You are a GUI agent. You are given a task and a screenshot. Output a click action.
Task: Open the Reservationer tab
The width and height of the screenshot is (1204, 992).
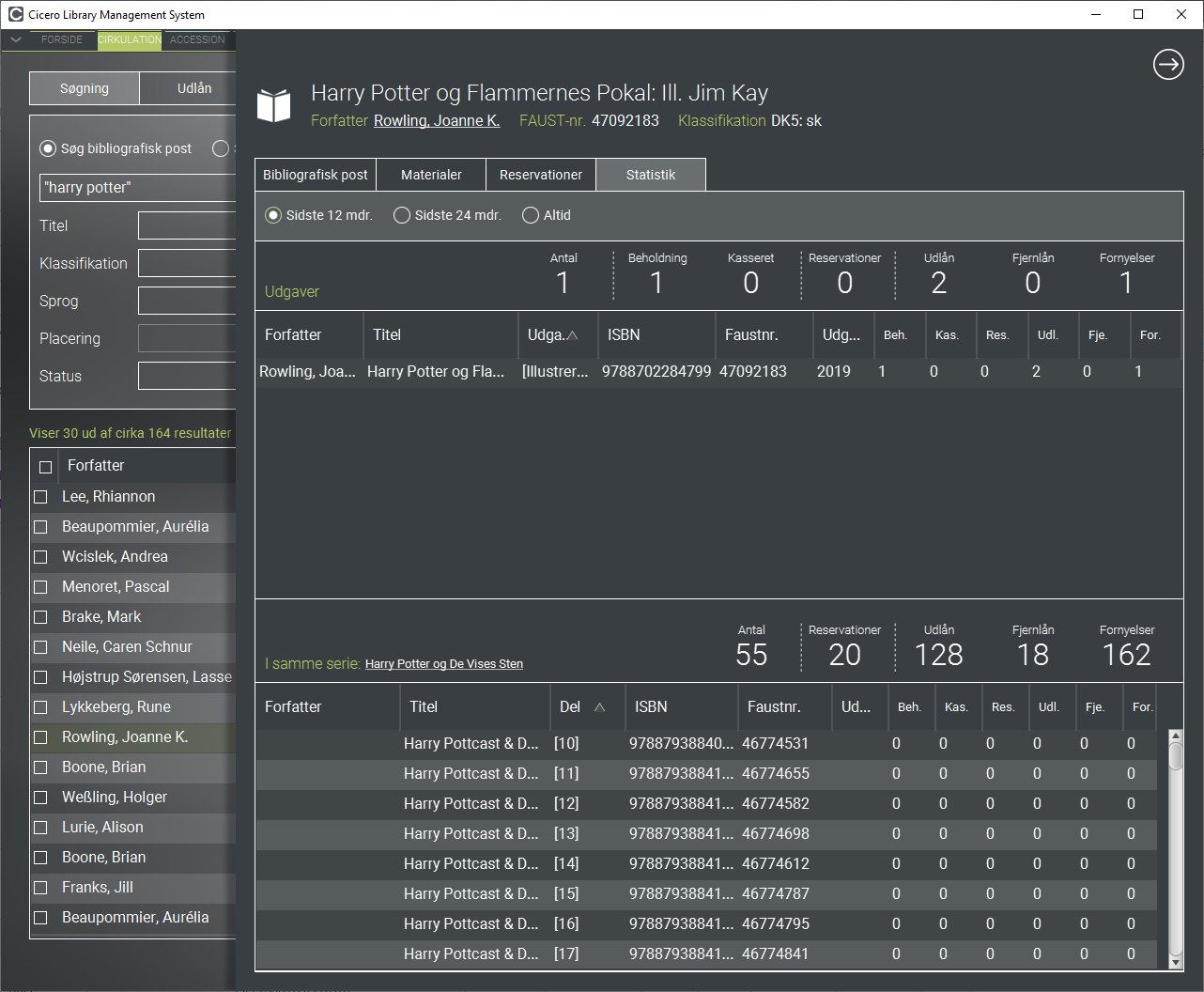(x=541, y=175)
